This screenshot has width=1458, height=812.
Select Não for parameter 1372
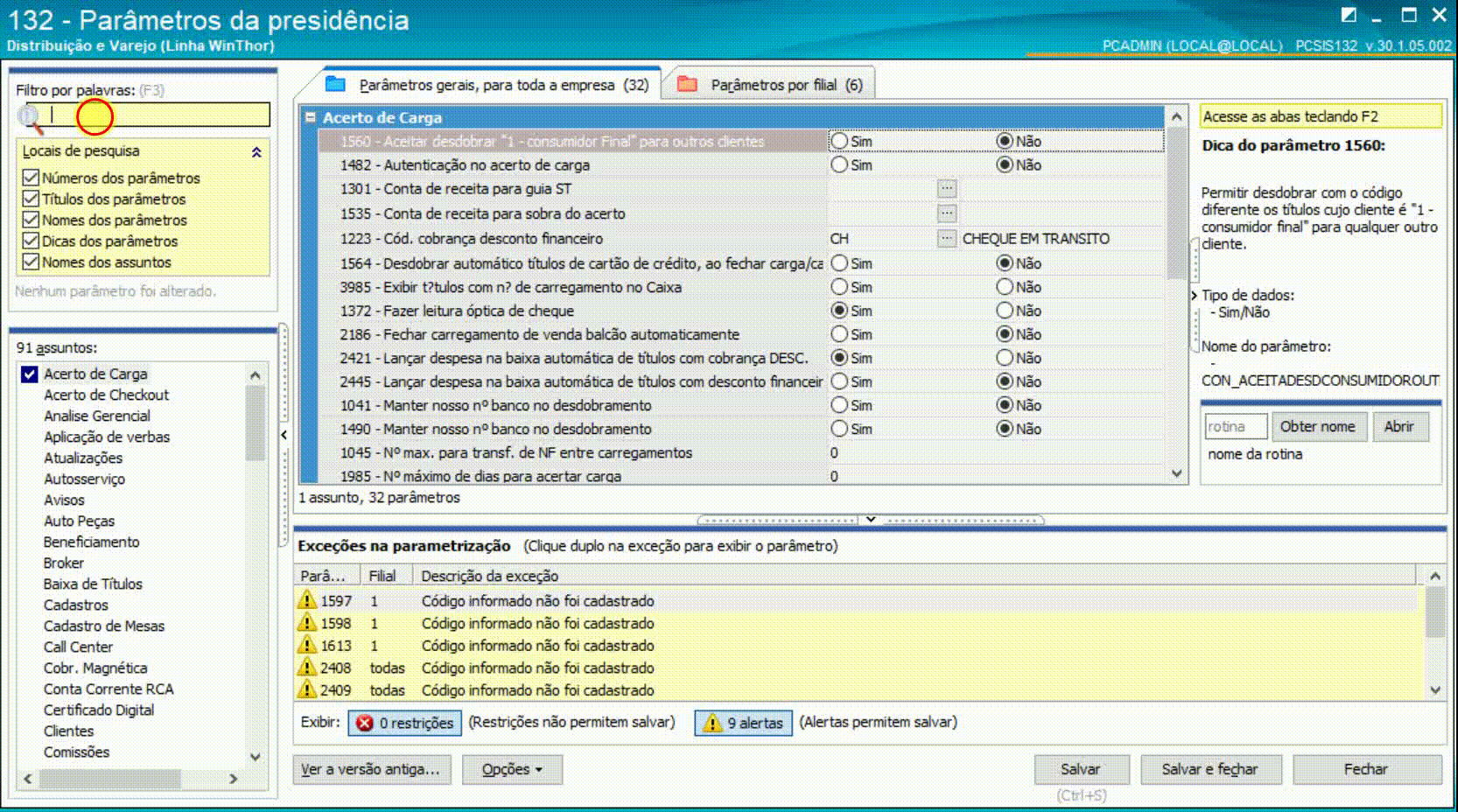1005,311
